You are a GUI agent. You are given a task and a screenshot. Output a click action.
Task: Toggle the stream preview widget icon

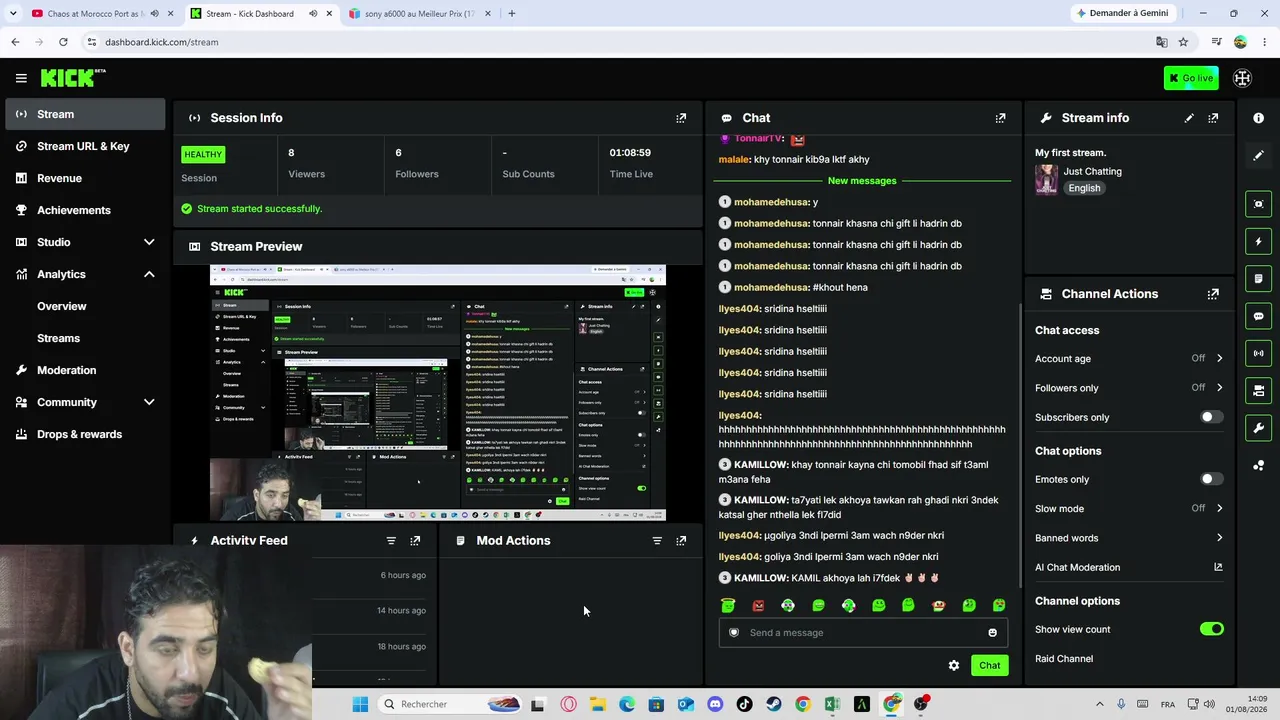[1258, 204]
